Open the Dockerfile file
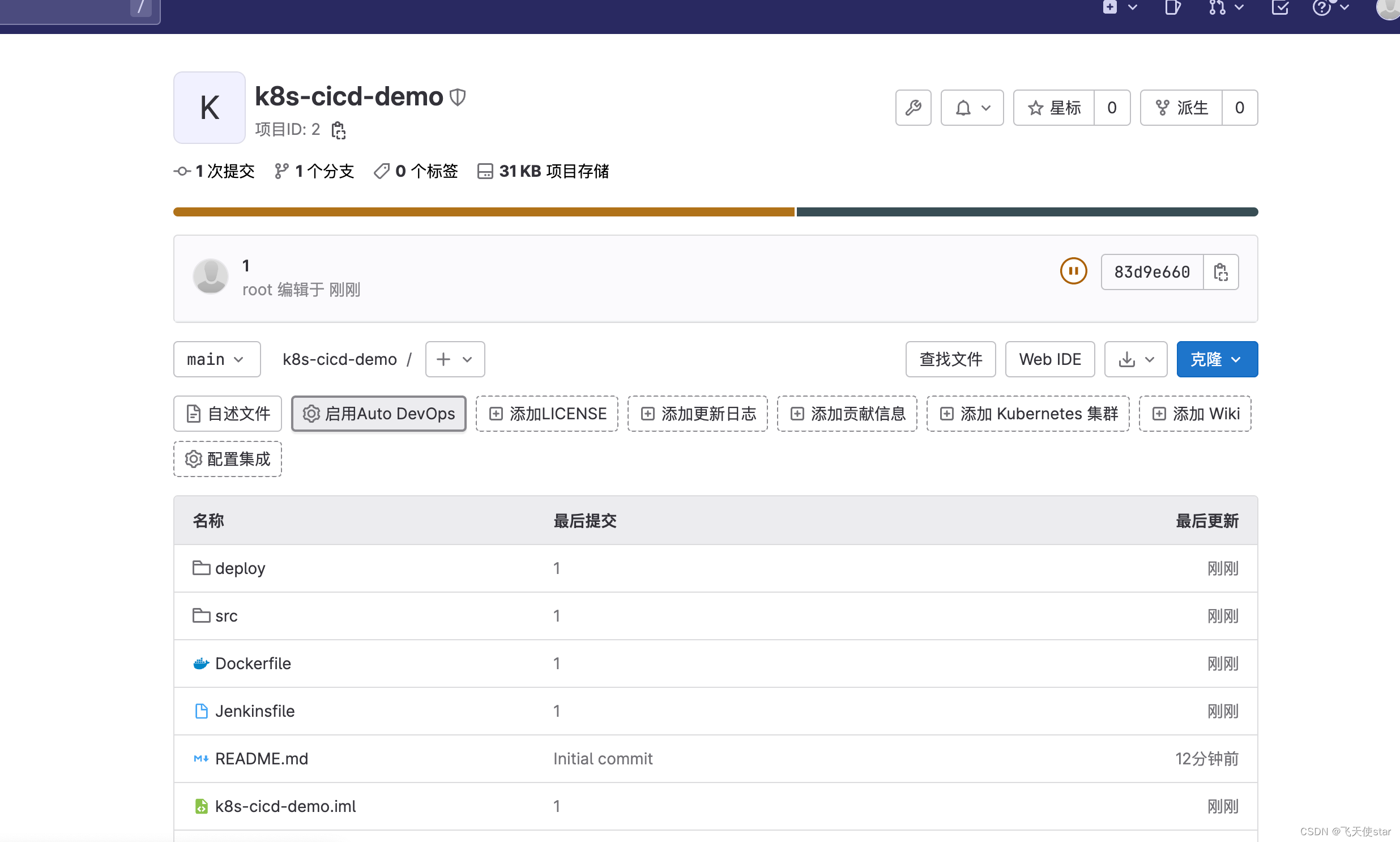This screenshot has width=1400, height=842. point(253,664)
